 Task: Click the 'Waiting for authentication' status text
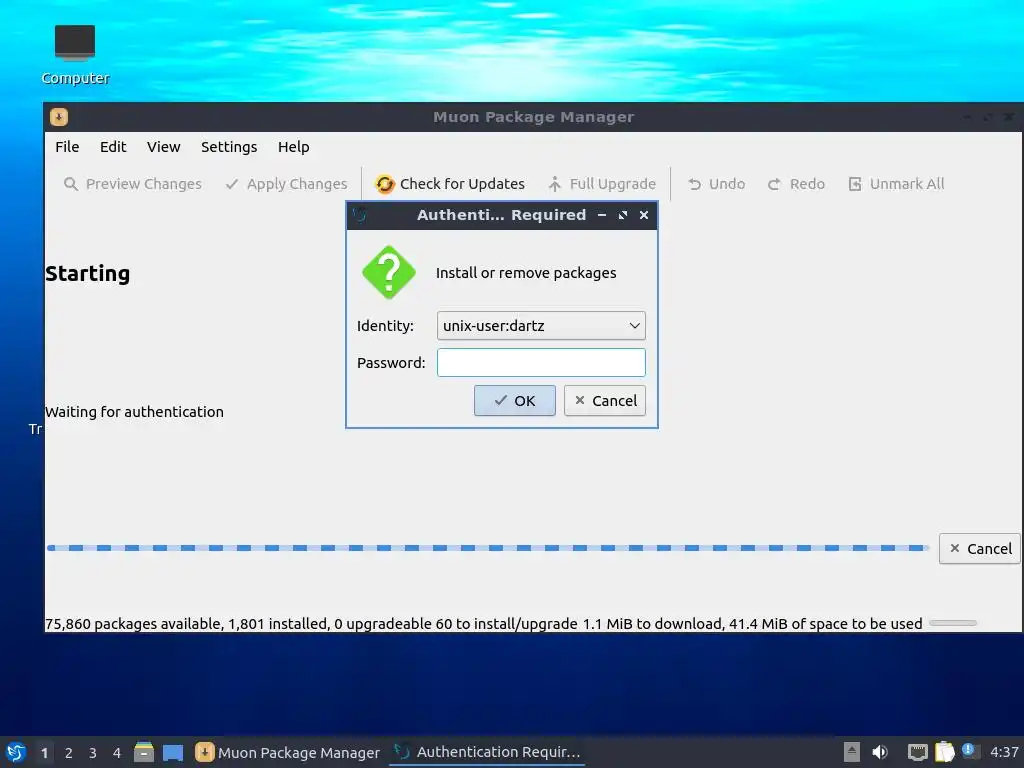[x=135, y=412]
